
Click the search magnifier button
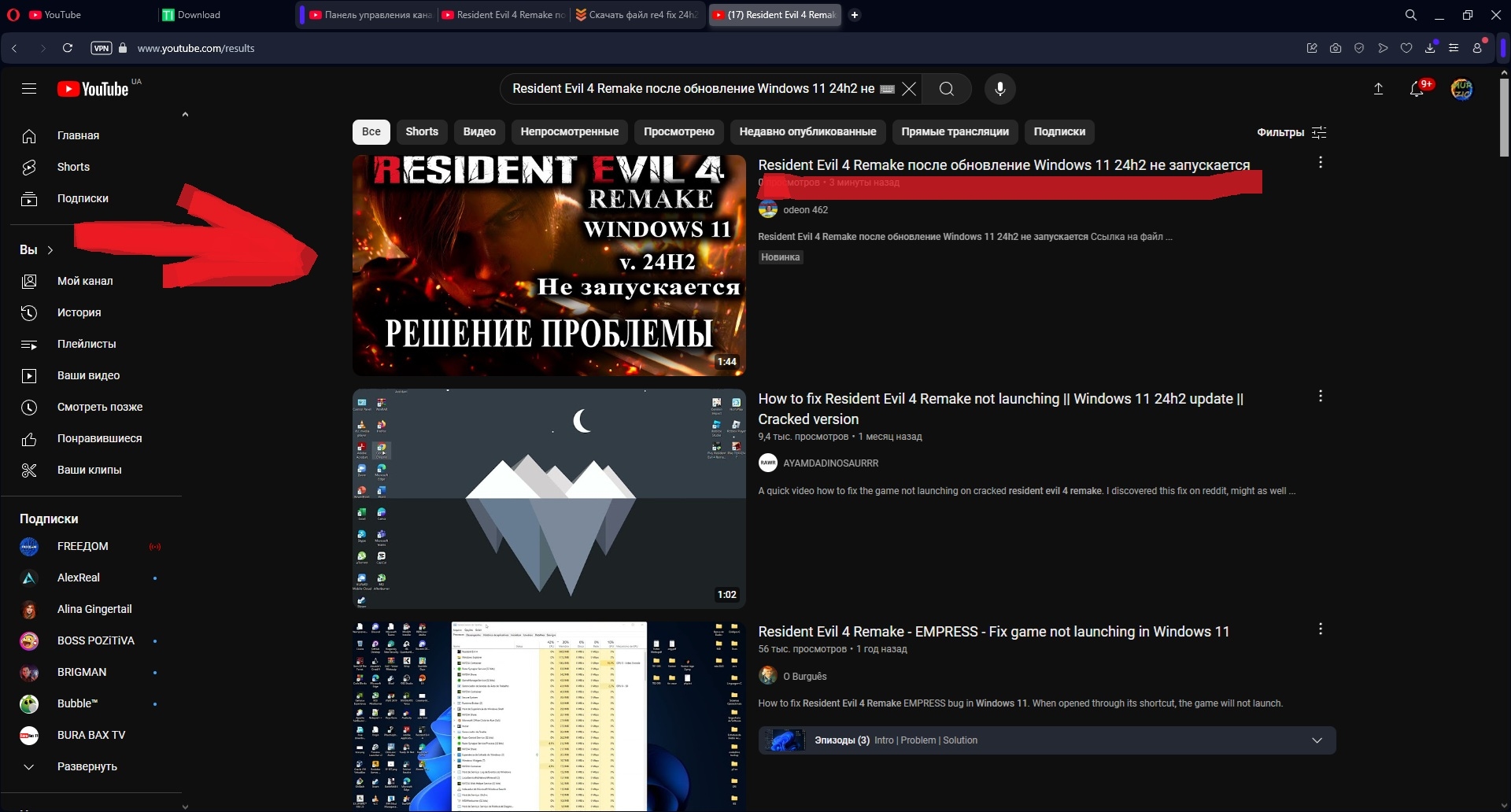[947, 89]
